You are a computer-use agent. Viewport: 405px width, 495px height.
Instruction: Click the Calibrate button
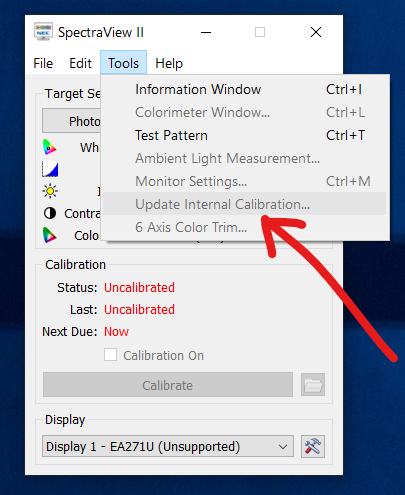[168, 385]
